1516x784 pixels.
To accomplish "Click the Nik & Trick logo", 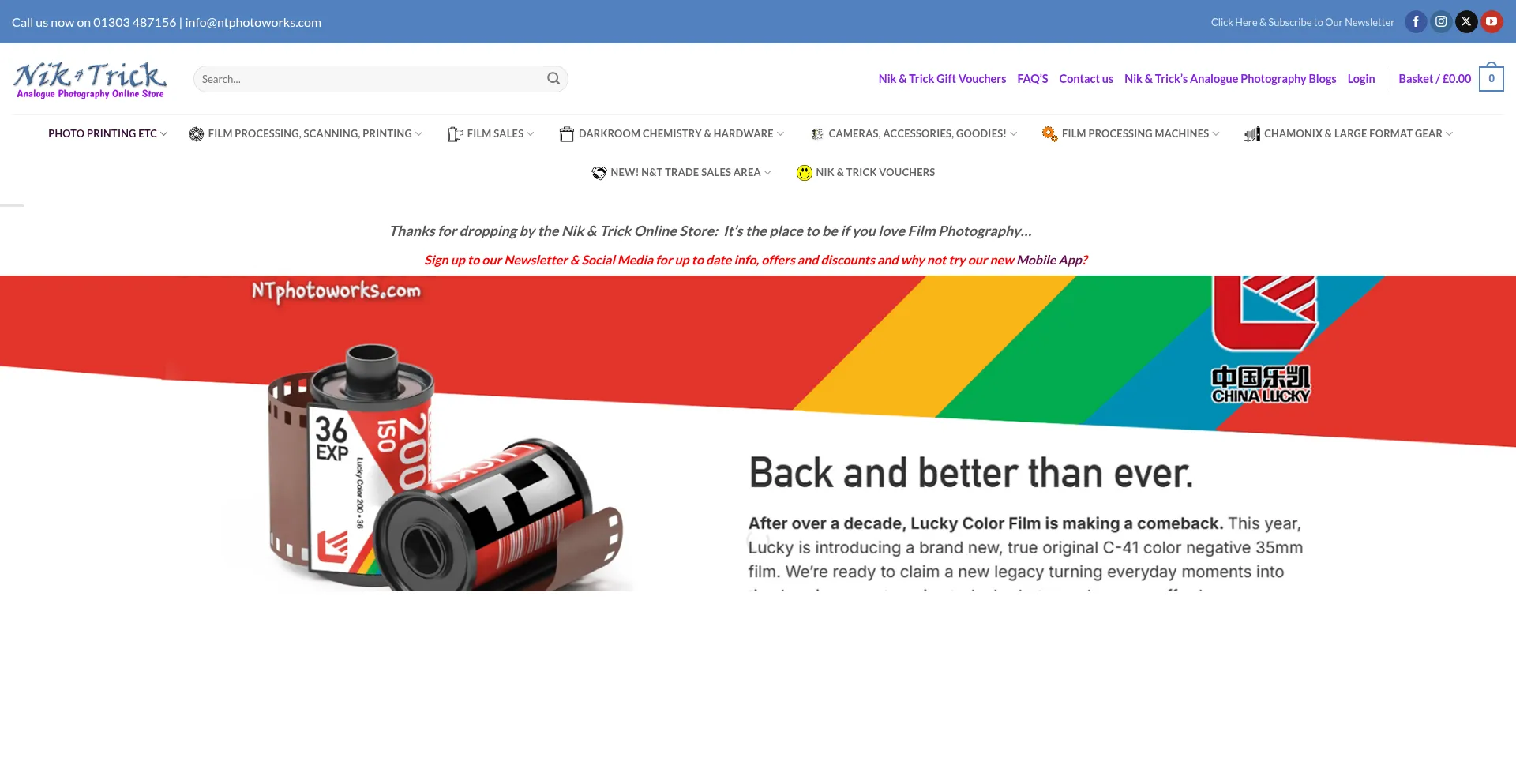I will coord(90,79).
